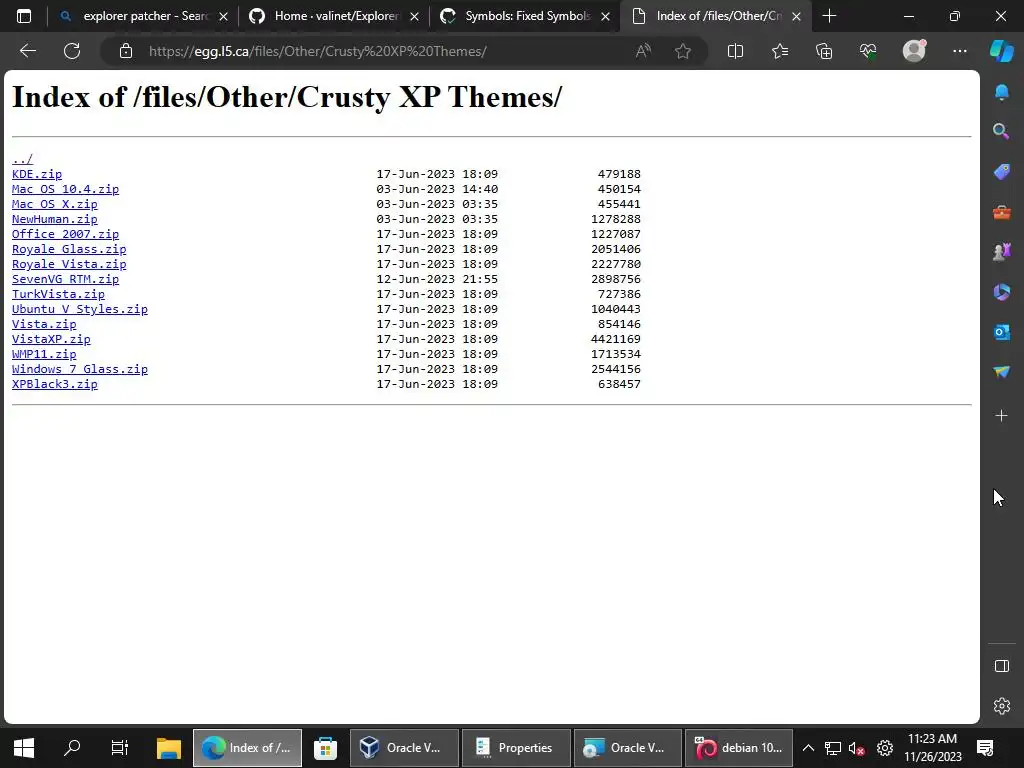Open sidebar notifications bell
1024x768 pixels.
[x=1002, y=93]
